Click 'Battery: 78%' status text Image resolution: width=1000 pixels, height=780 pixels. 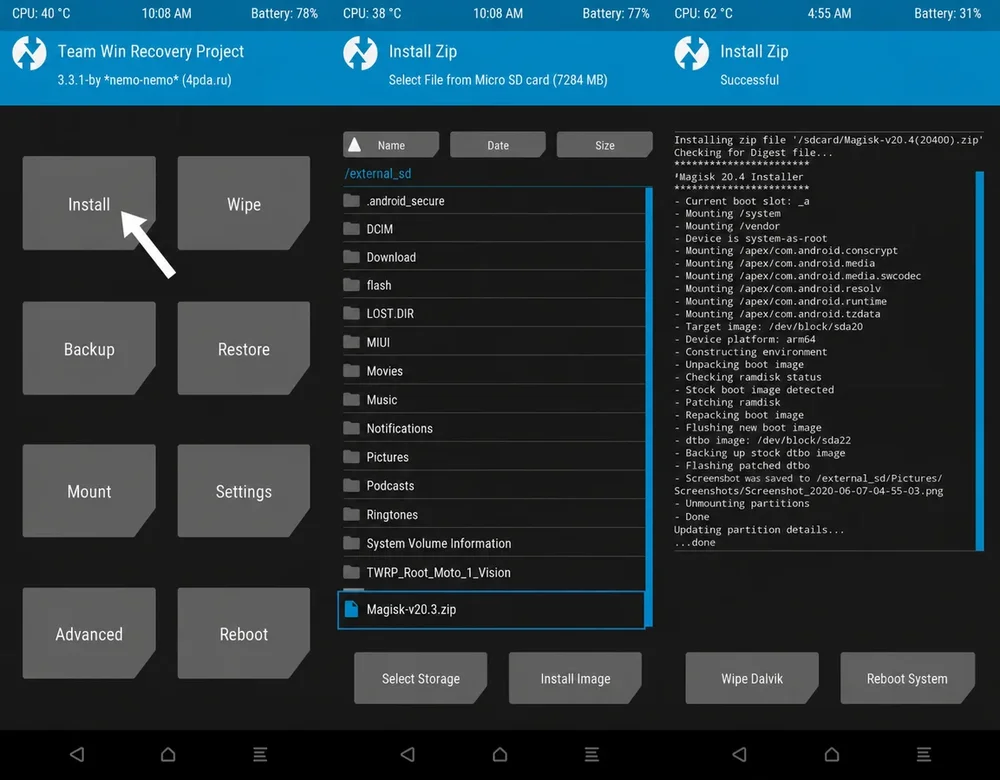pos(284,13)
